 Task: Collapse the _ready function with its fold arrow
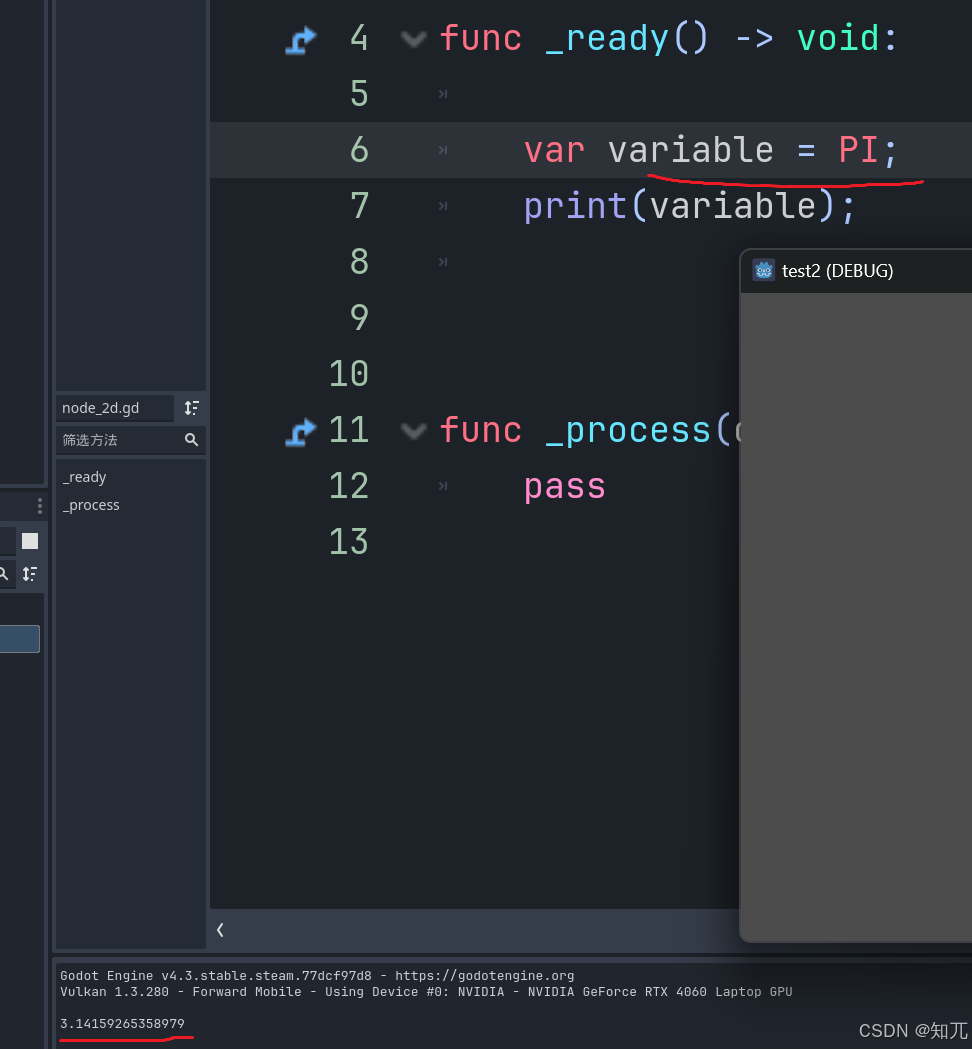413,38
